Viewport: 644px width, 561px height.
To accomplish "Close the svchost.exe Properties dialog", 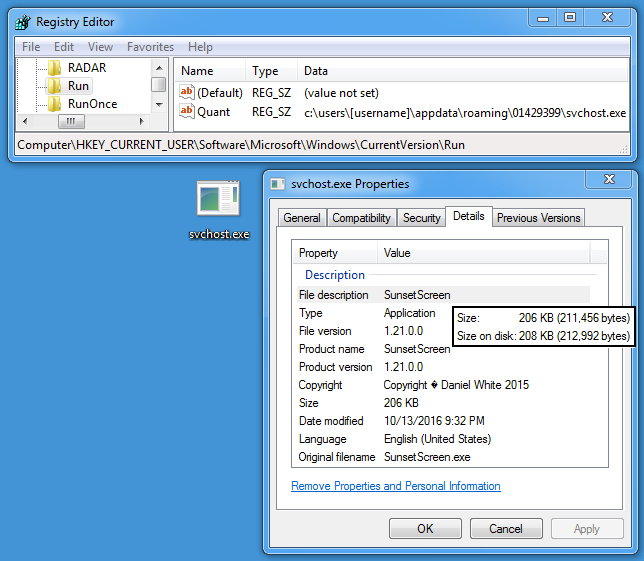I will tap(609, 179).
